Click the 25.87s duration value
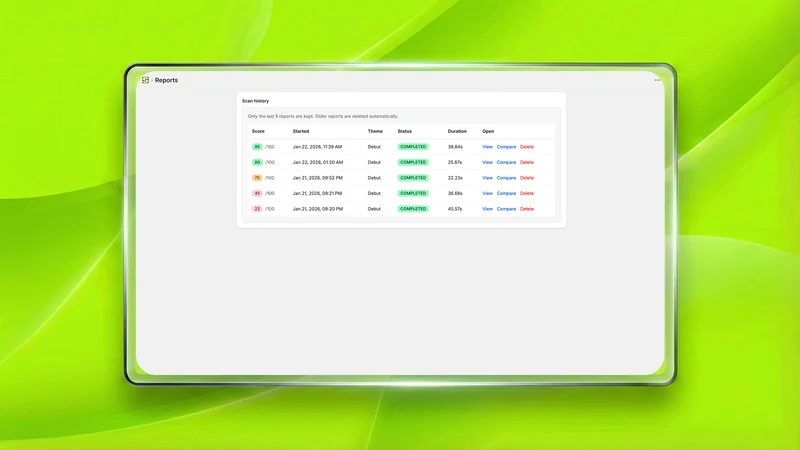800x450 pixels. [x=455, y=162]
